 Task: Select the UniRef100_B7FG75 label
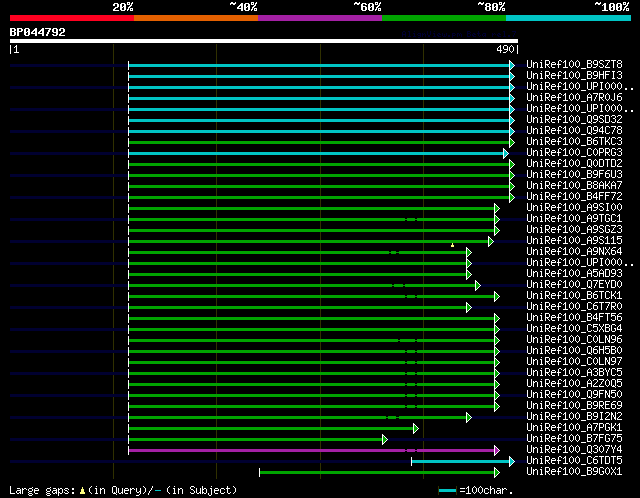pyautogui.click(x=574, y=439)
